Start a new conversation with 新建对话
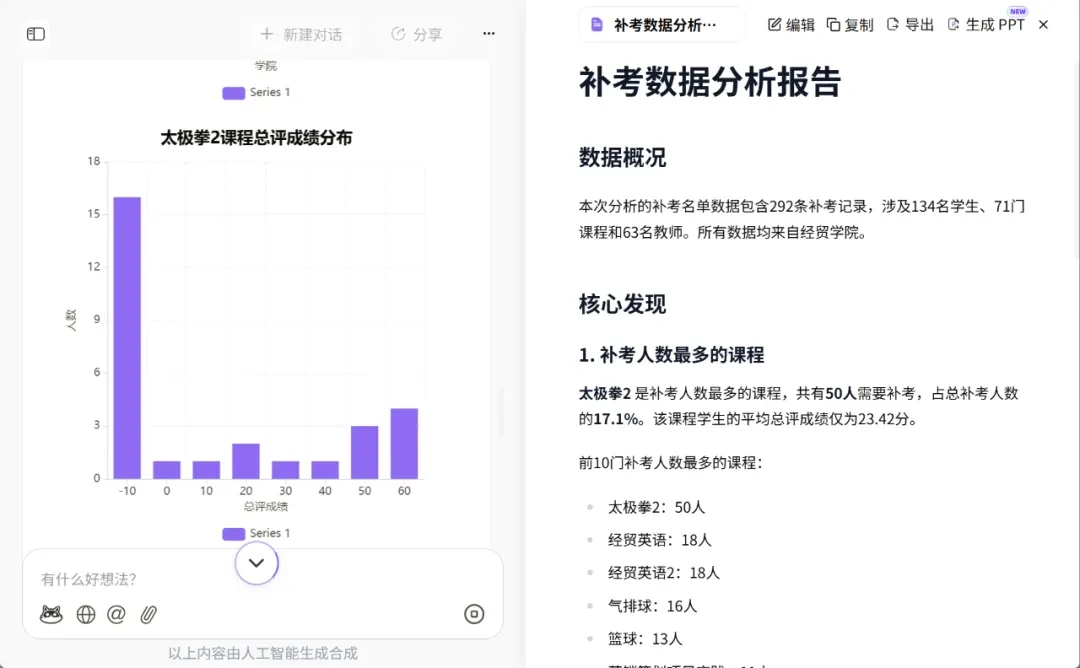This screenshot has width=1080, height=668. [301, 34]
